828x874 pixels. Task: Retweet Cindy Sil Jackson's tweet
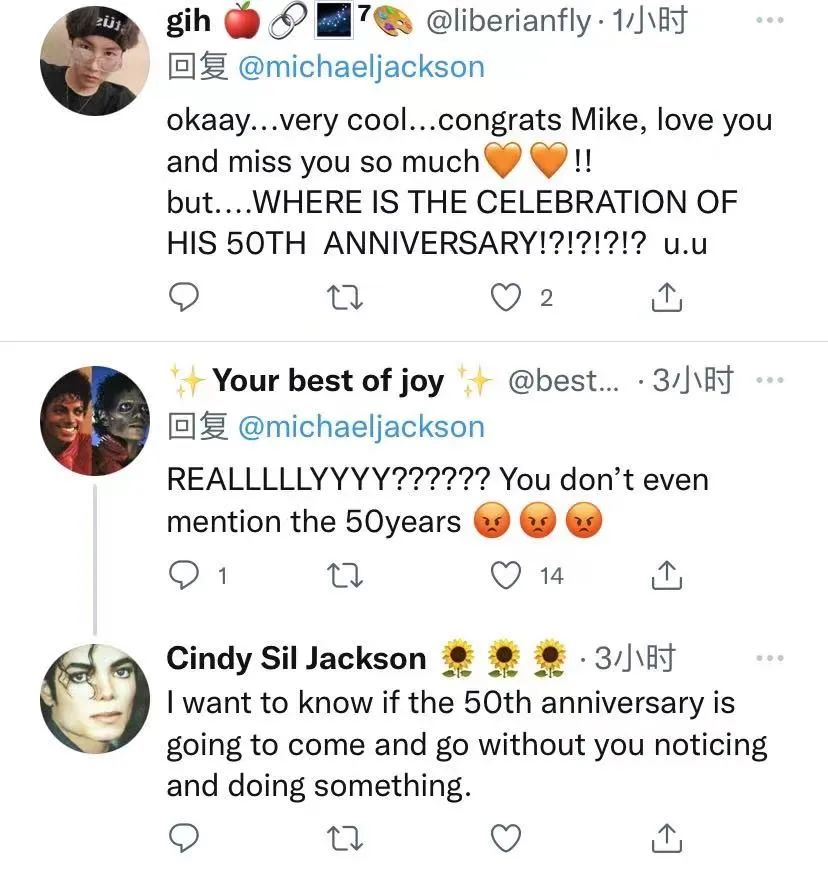346,836
